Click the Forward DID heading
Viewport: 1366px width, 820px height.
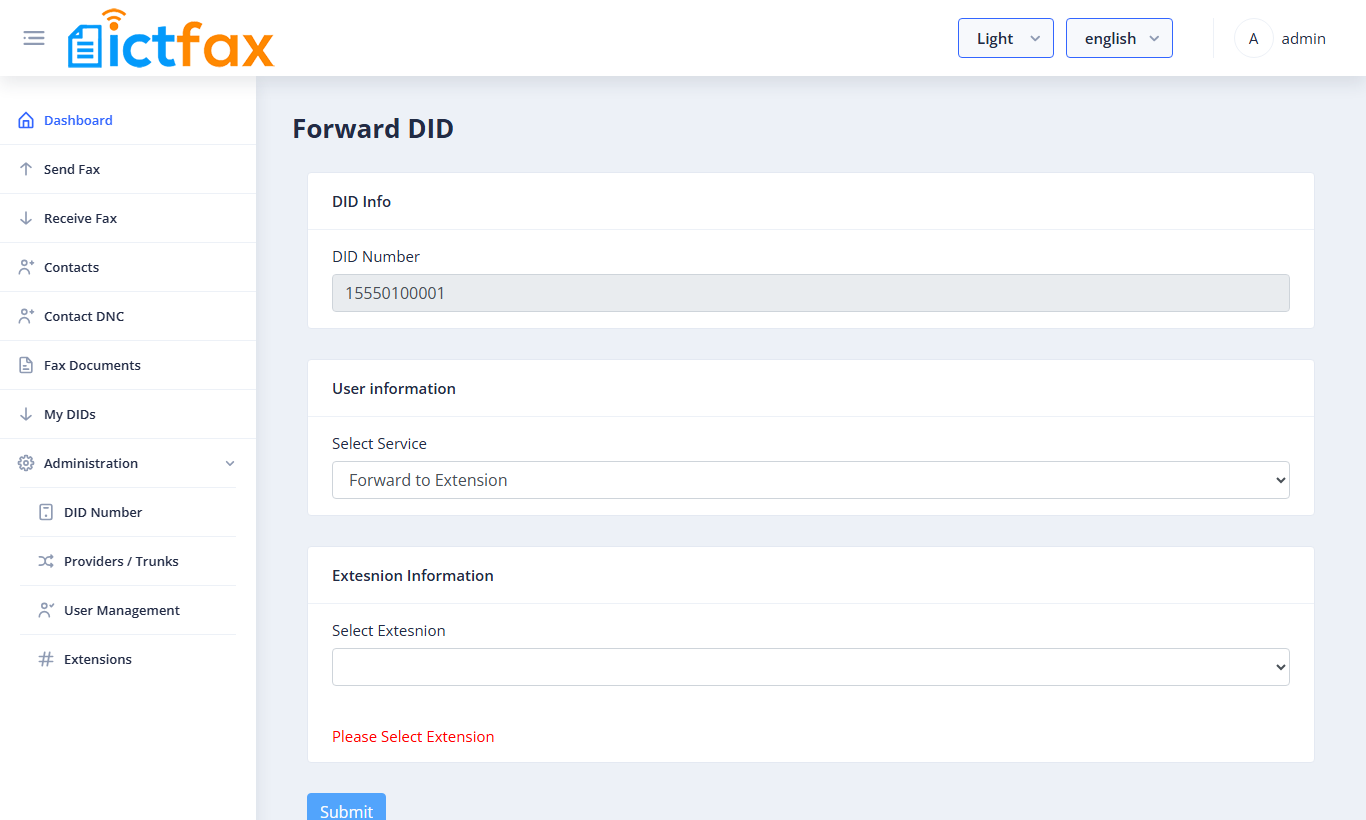373,128
